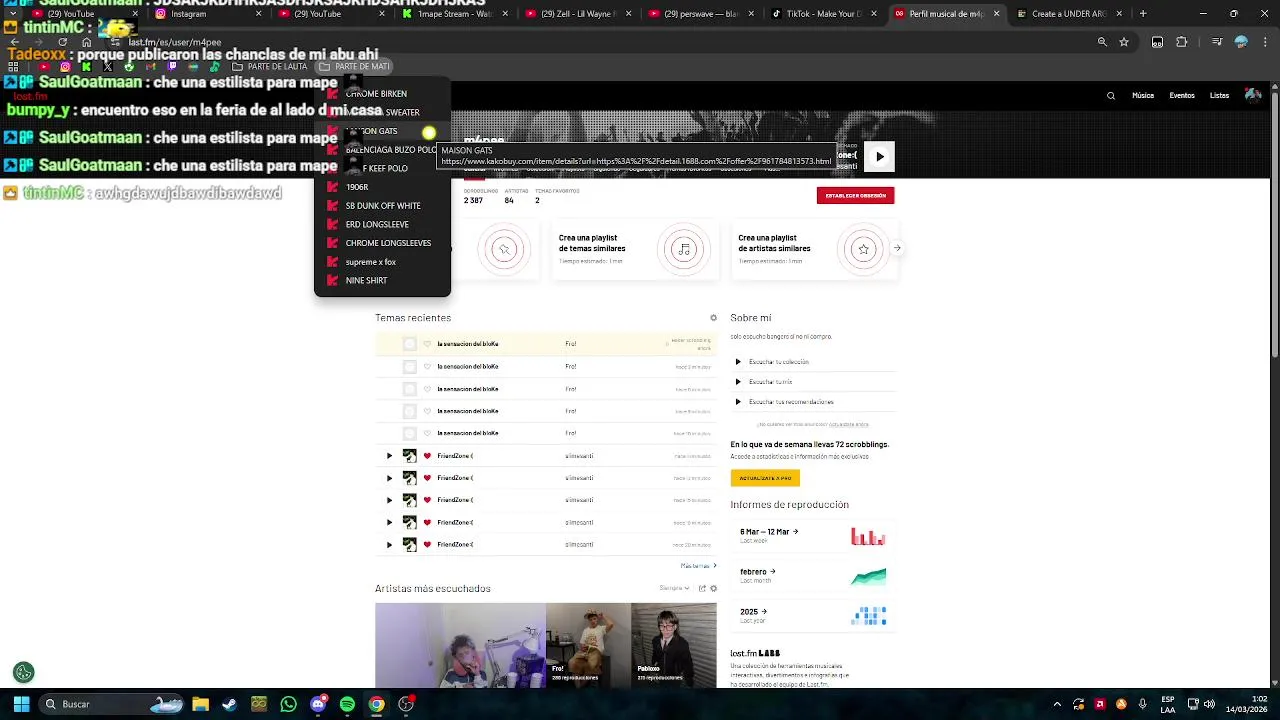Open the tab search chevron in Chrome
The width and height of the screenshot is (1280, 720).
pyautogui.click(x=12, y=14)
